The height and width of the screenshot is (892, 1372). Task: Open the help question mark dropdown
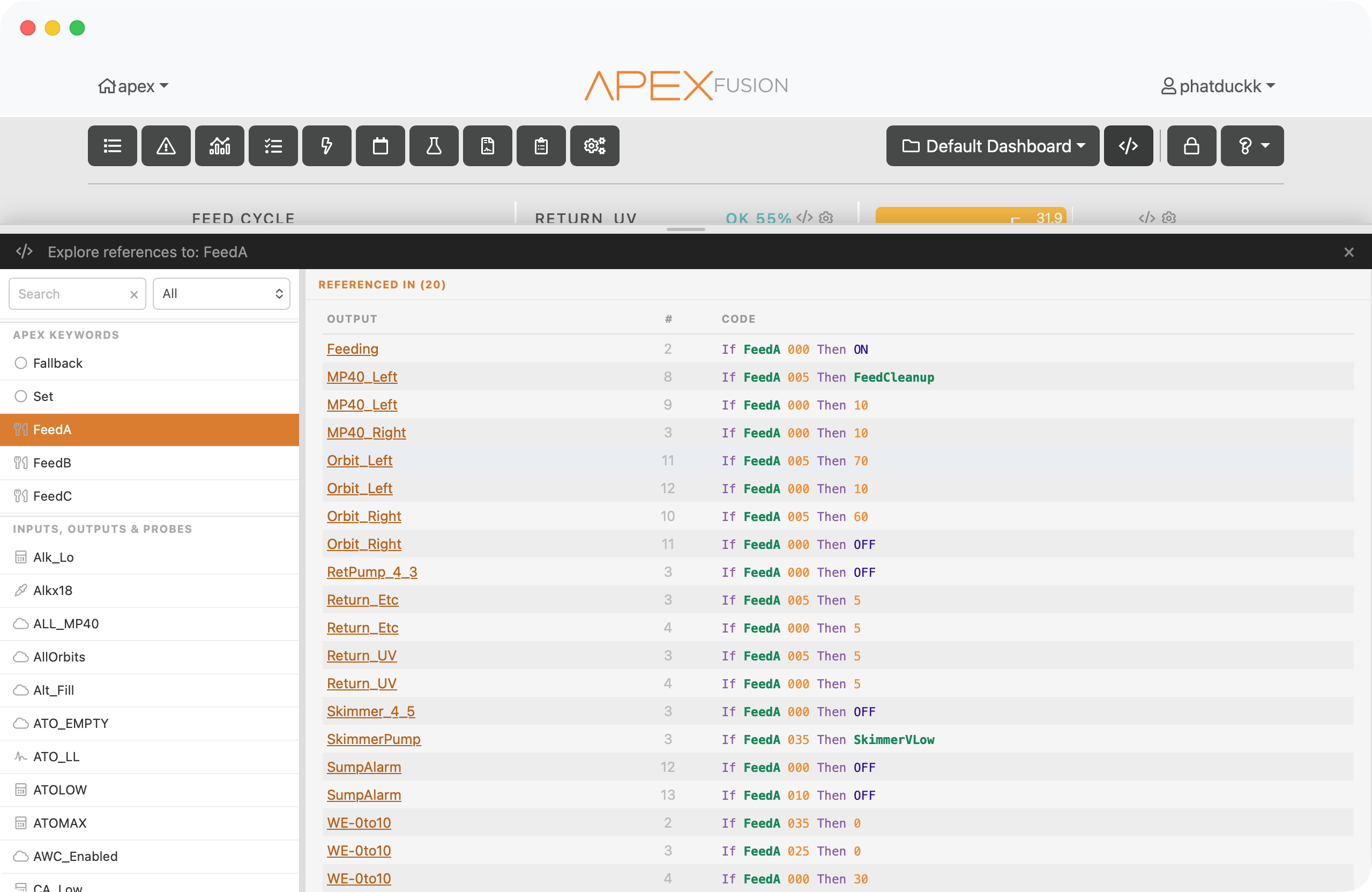click(x=1252, y=146)
